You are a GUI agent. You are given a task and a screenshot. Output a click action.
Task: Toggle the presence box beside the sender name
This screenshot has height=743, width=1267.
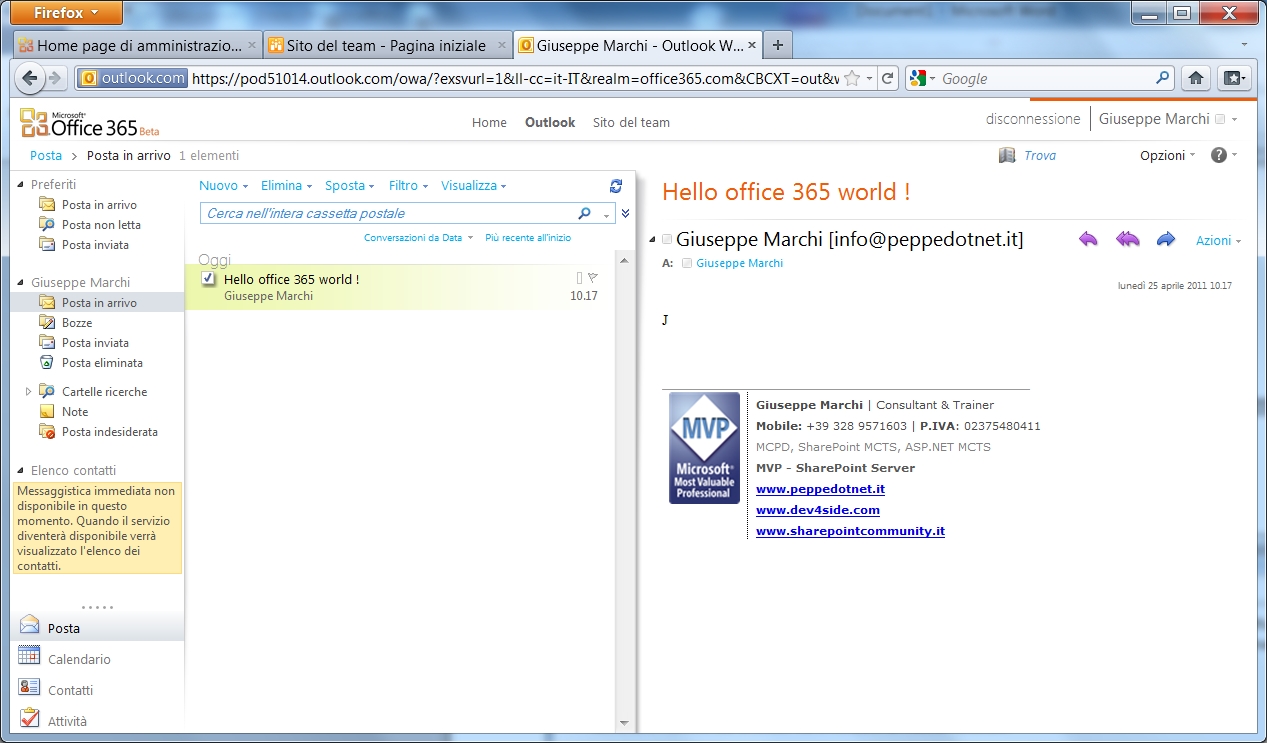[x=667, y=239]
